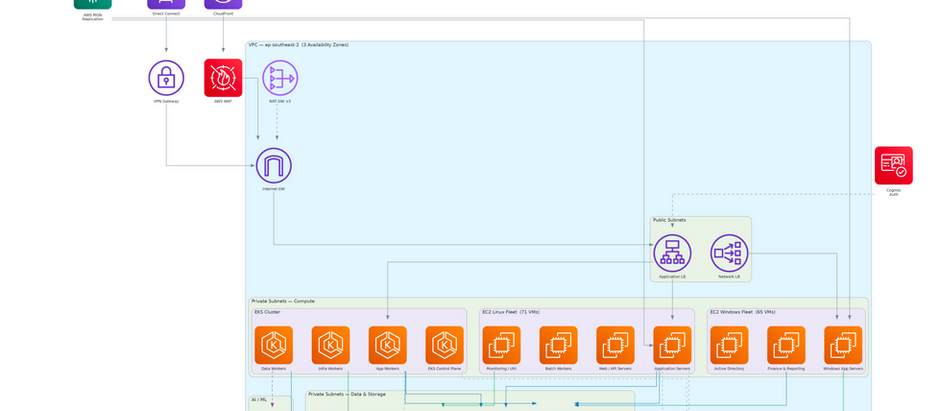Select the NAT GW ×5 icon
This screenshot has height=411, width=940.
(x=280, y=78)
